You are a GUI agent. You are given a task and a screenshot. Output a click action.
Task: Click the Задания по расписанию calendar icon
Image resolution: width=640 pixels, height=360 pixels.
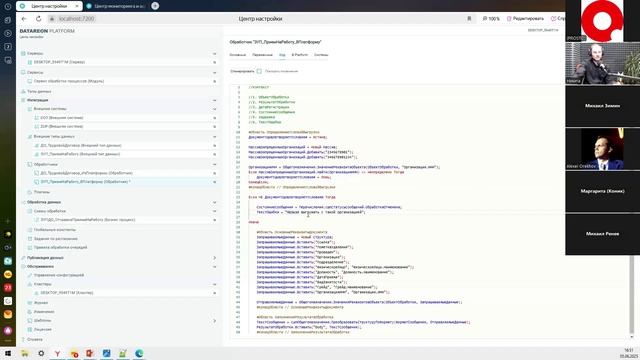tap(30, 238)
